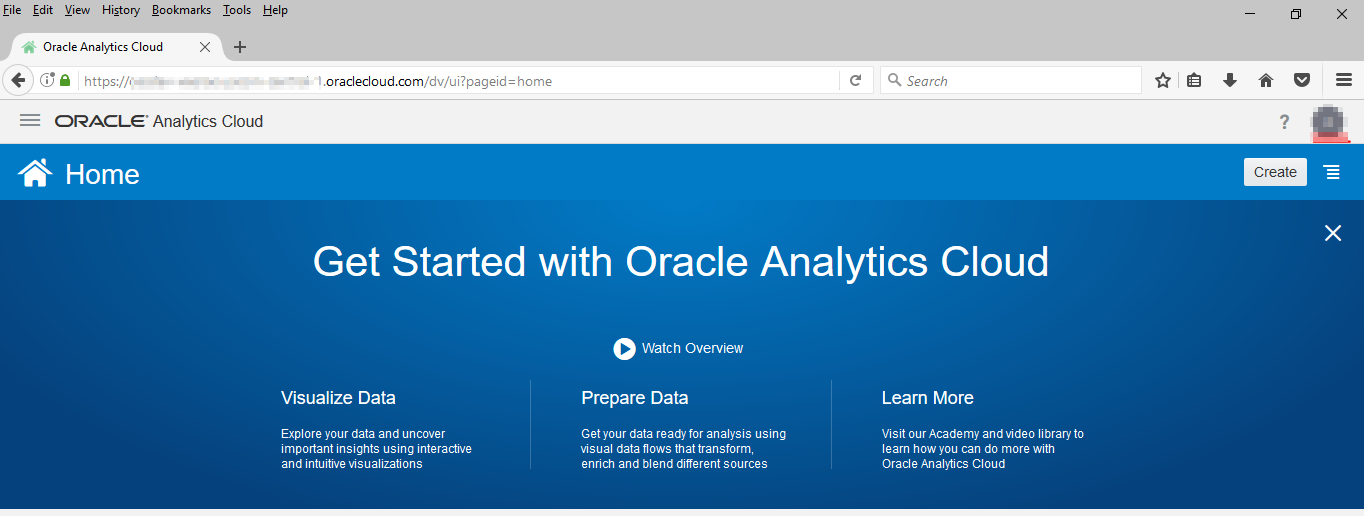Image resolution: width=1364 pixels, height=516 pixels.
Task: Open the Bookmarks menu
Action: tap(181, 10)
